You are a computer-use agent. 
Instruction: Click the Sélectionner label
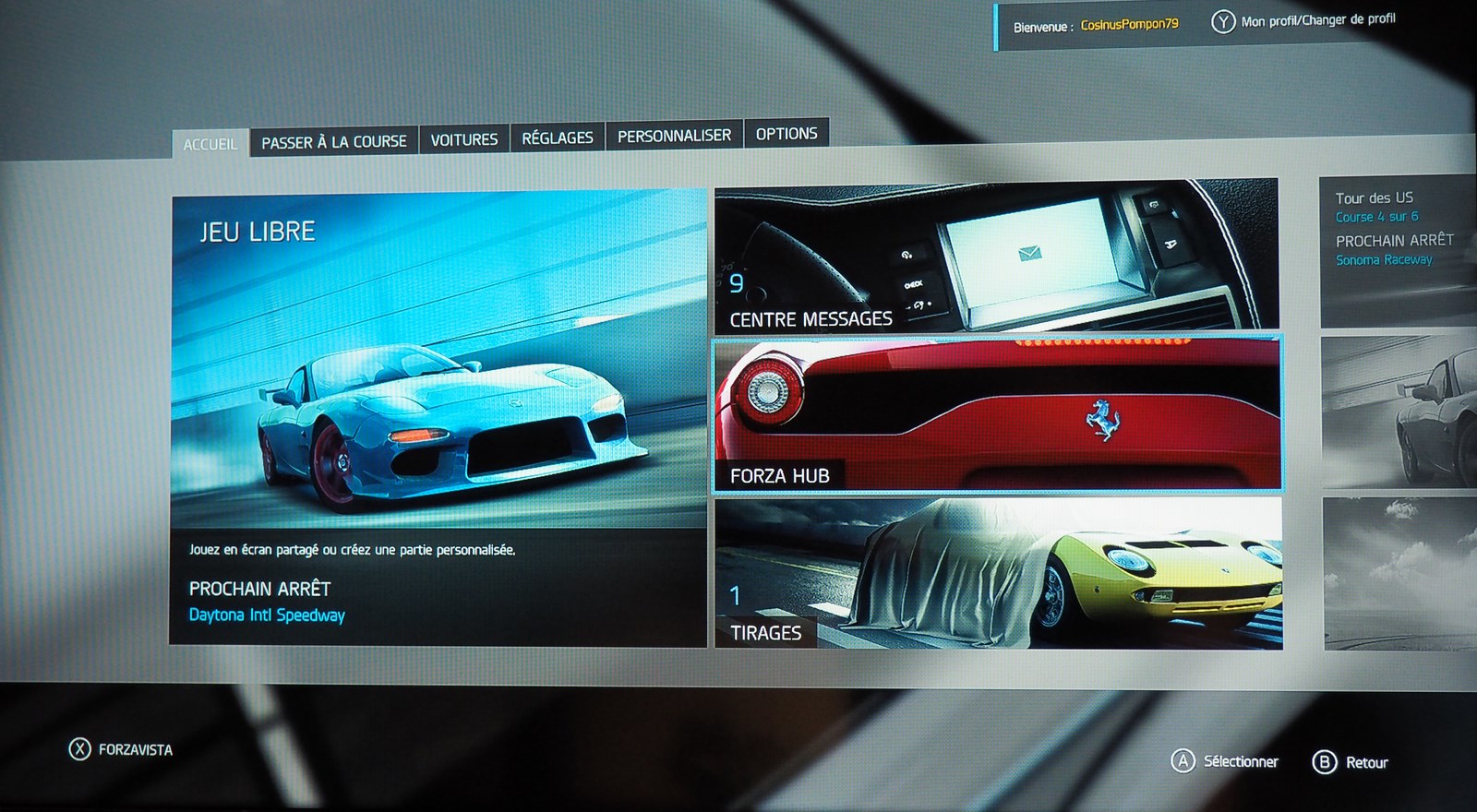(1241, 761)
